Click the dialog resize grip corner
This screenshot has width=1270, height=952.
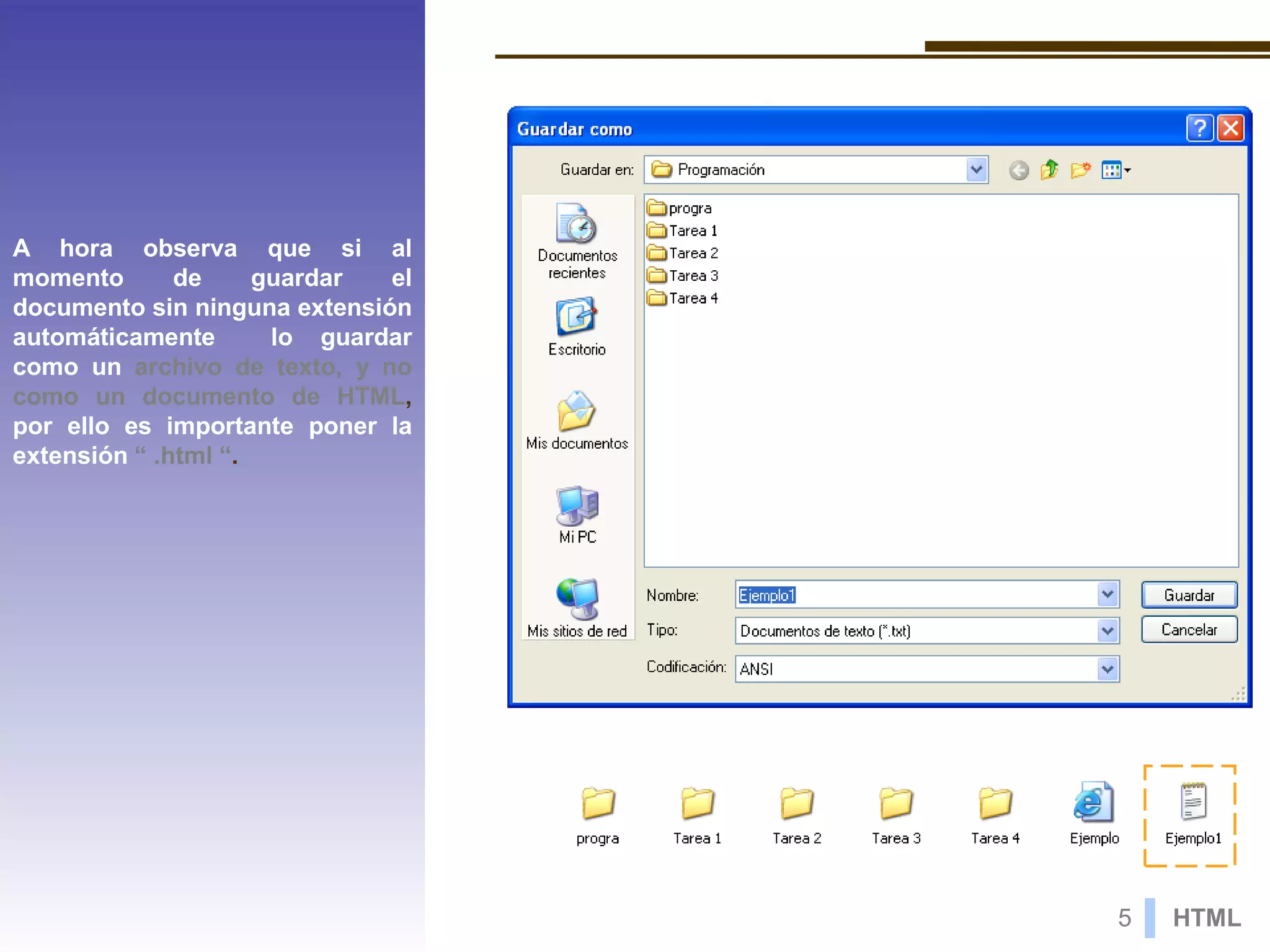(1238, 695)
